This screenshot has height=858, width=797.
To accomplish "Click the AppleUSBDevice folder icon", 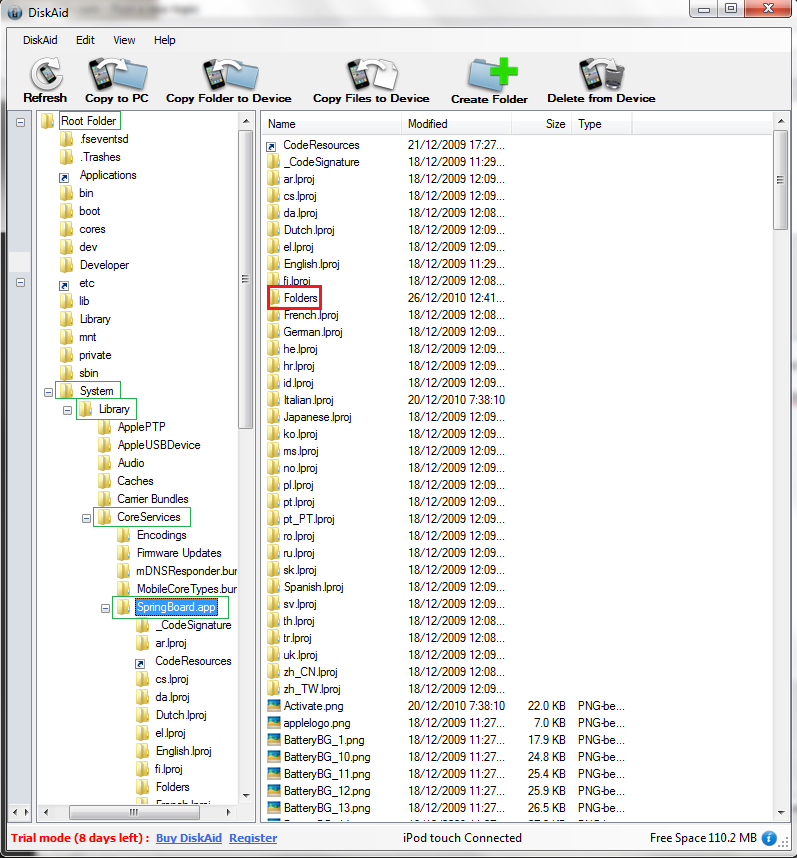I will 104,445.
